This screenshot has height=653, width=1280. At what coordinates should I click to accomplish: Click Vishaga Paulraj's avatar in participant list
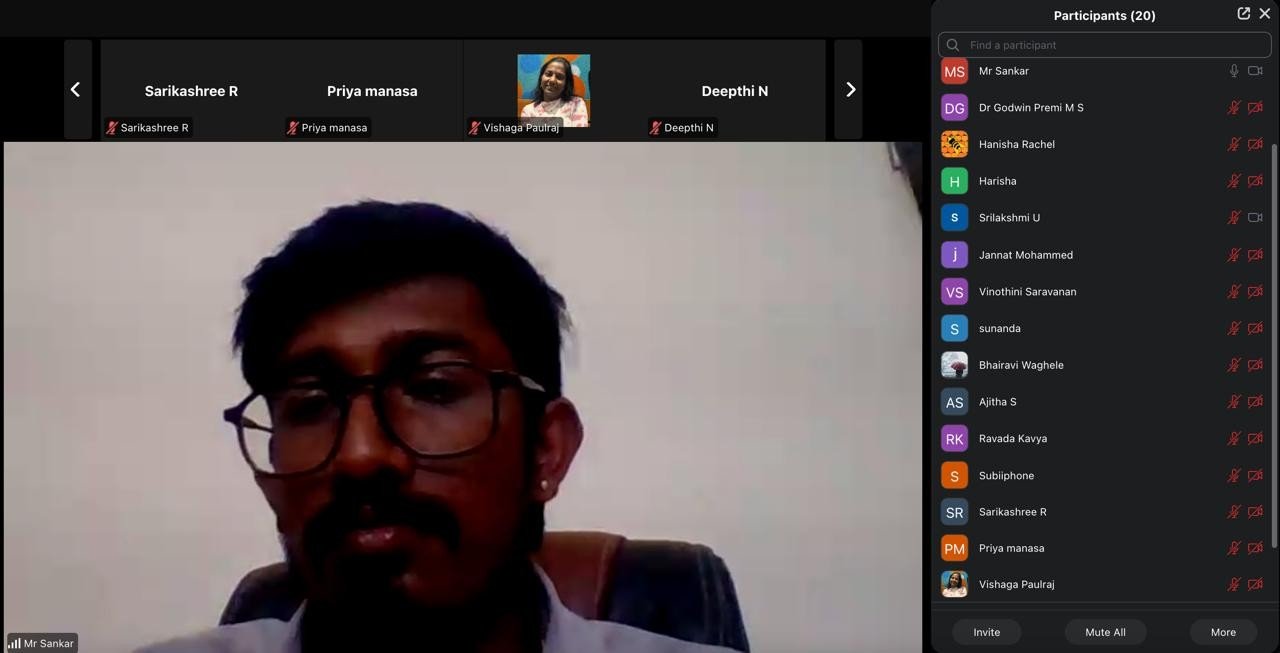coord(954,584)
